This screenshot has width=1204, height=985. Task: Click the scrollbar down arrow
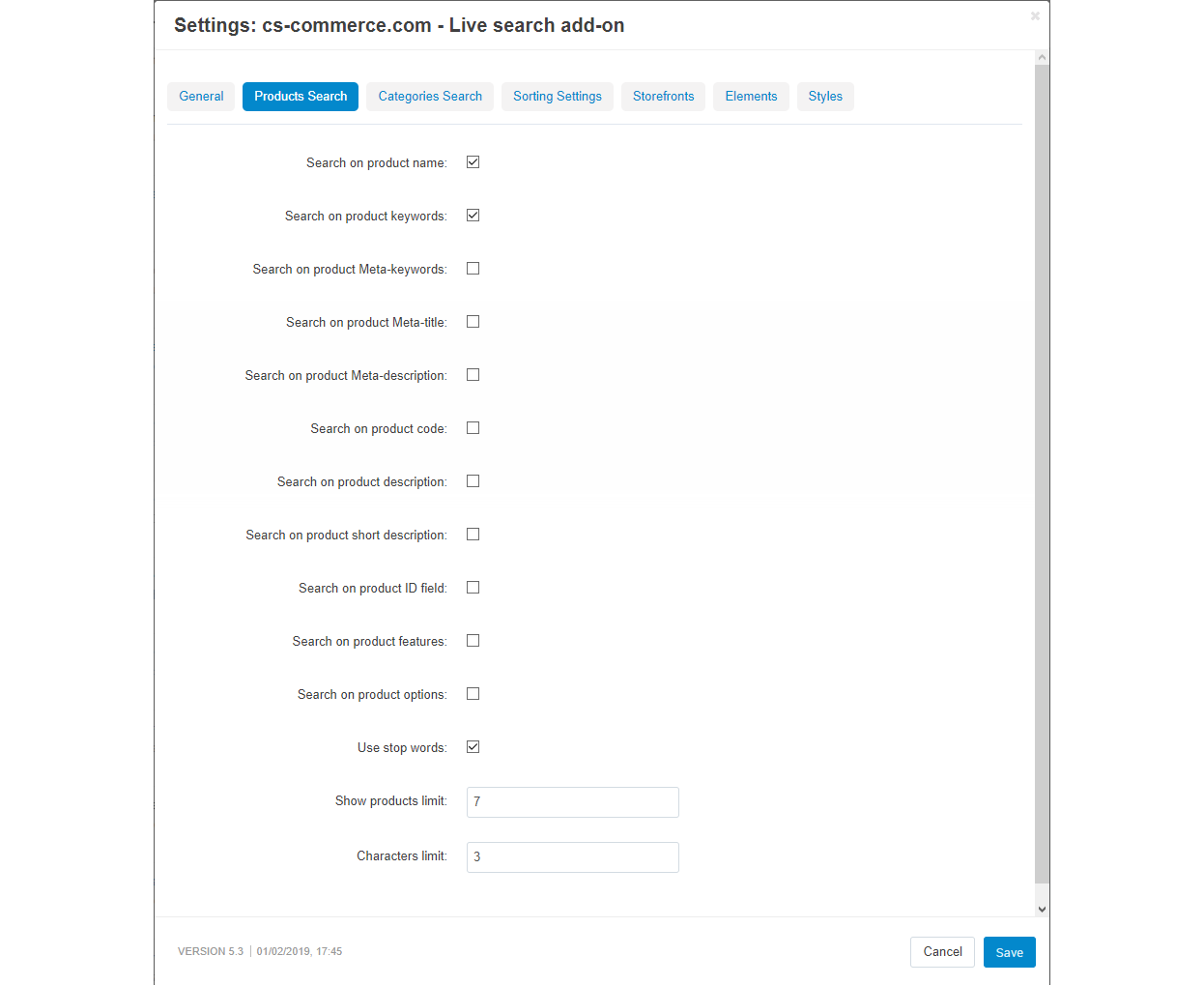1042,909
